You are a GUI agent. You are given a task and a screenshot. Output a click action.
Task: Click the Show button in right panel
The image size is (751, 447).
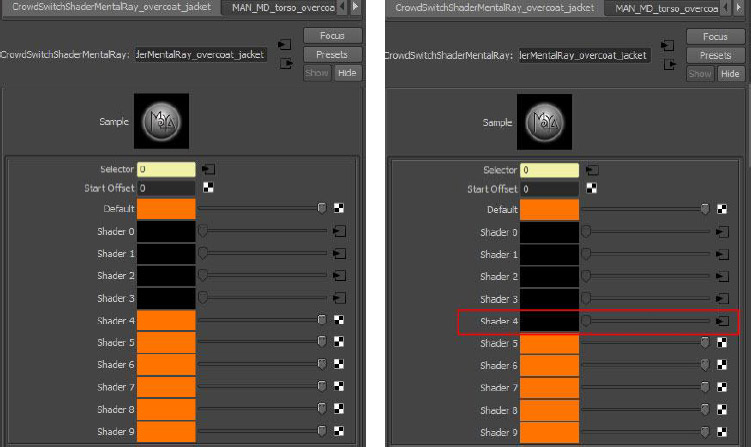700,74
